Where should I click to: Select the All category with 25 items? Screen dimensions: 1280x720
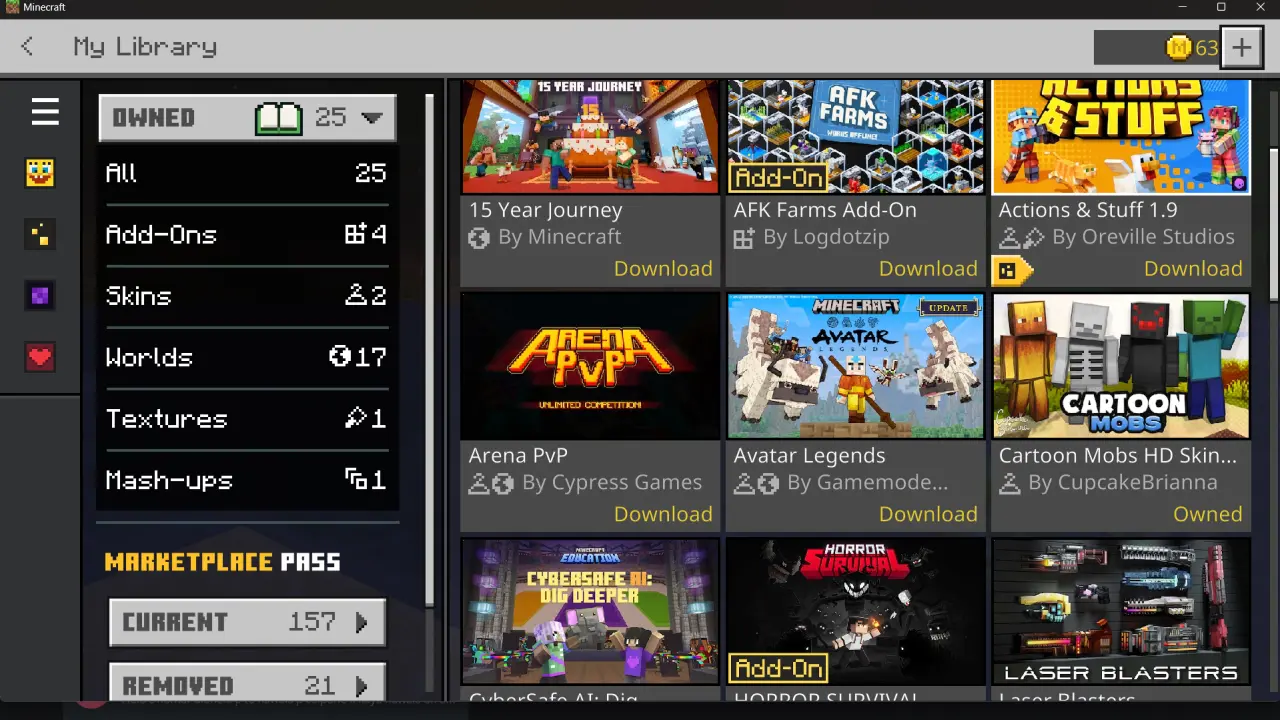click(x=247, y=173)
